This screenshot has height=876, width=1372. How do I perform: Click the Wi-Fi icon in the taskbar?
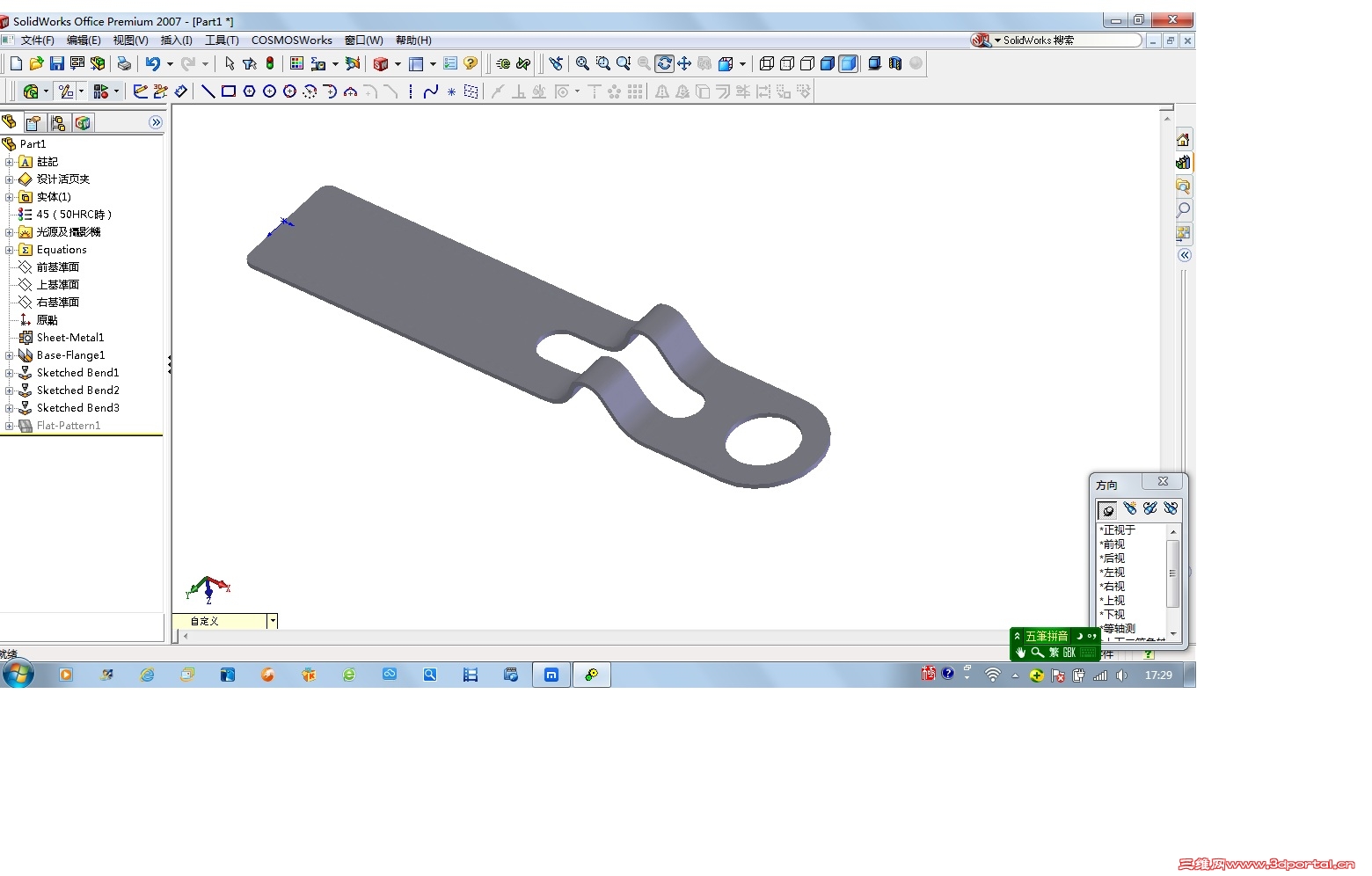[992, 675]
